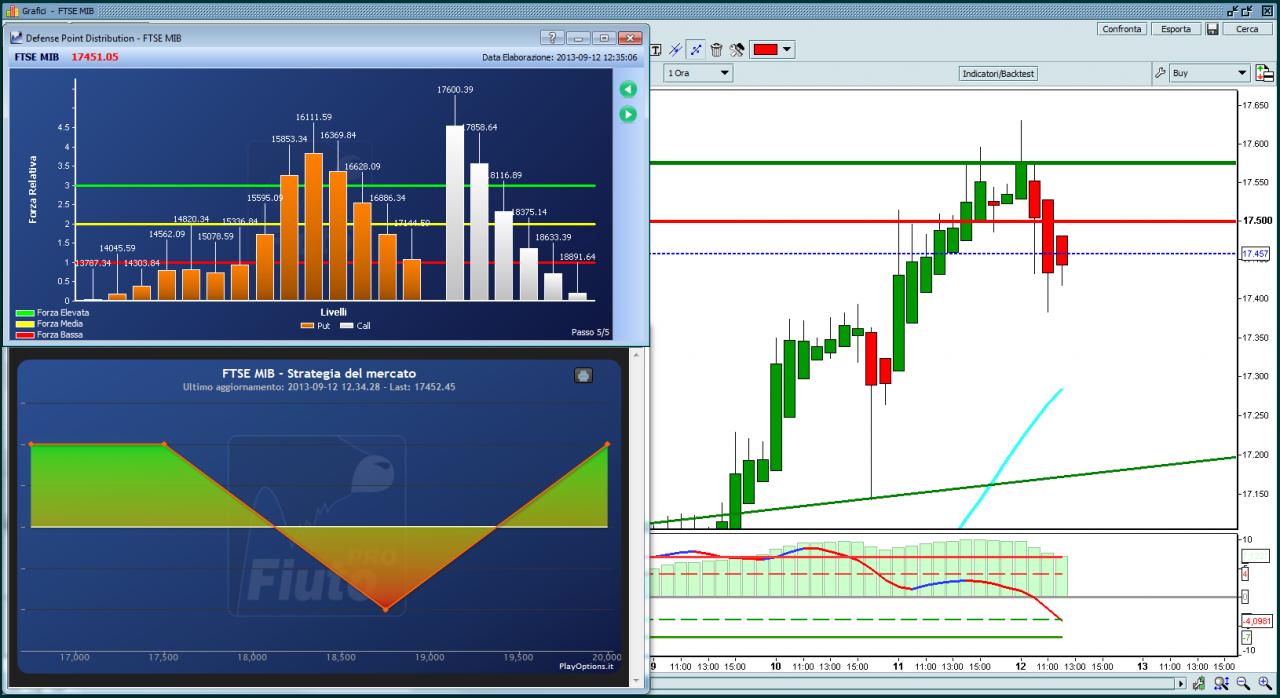Click the Esporta button
This screenshot has width=1280, height=698.
pyautogui.click(x=1176, y=29)
